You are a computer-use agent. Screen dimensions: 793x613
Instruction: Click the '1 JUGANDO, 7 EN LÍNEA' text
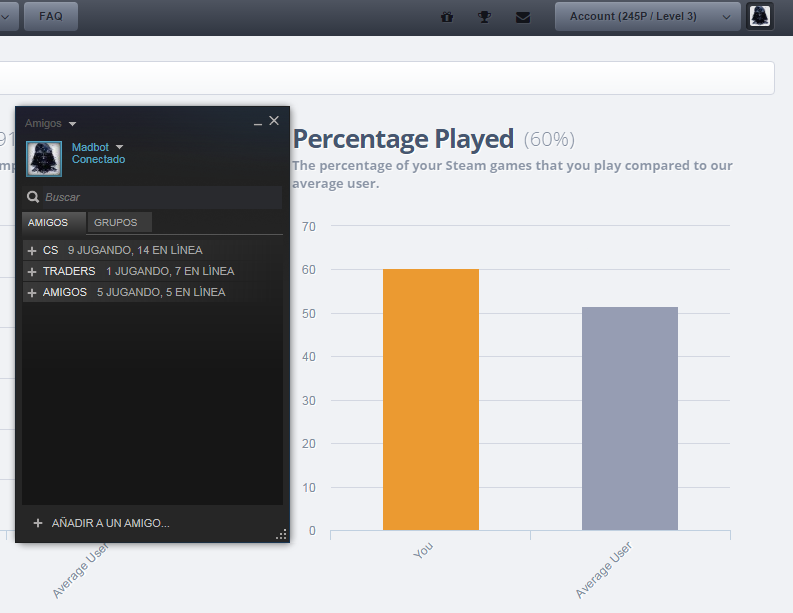170,272
